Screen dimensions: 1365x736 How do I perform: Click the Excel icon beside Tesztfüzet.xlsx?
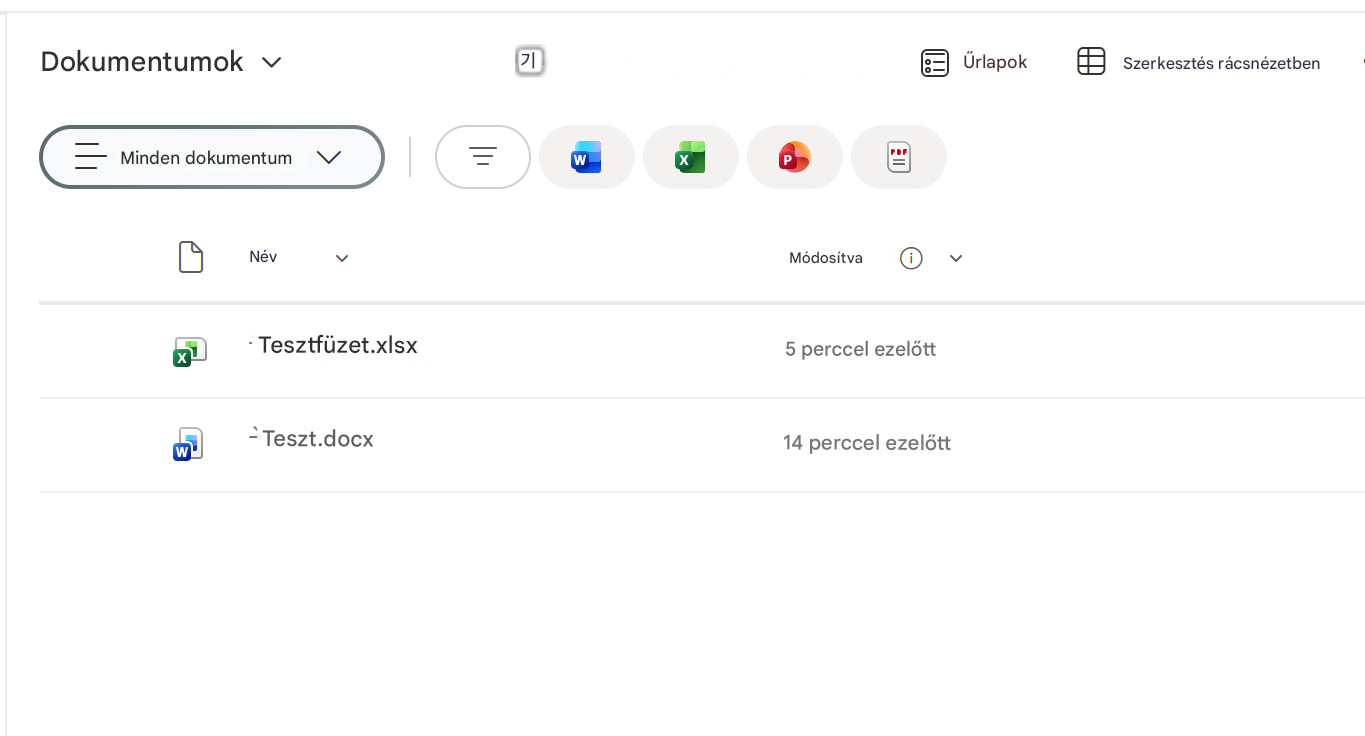coord(189,351)
